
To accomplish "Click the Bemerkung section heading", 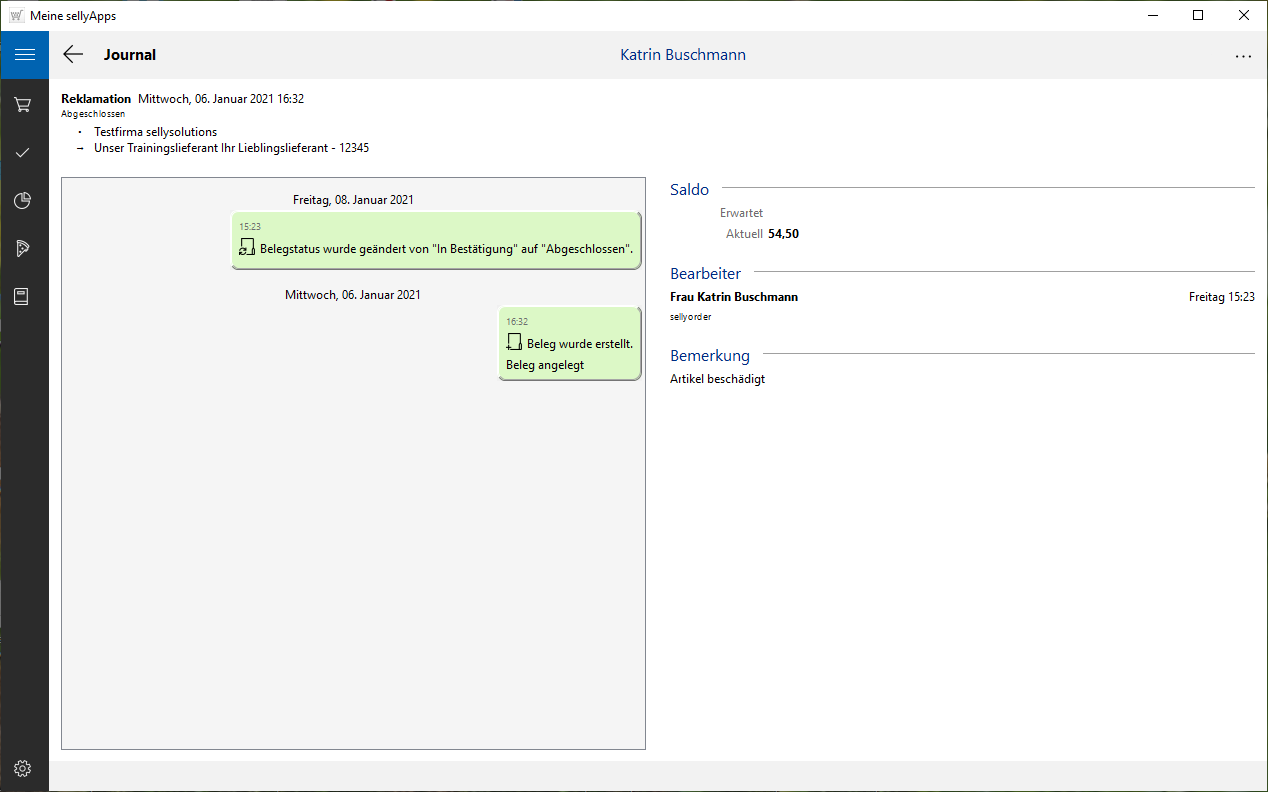I will (x=709, y=355).
